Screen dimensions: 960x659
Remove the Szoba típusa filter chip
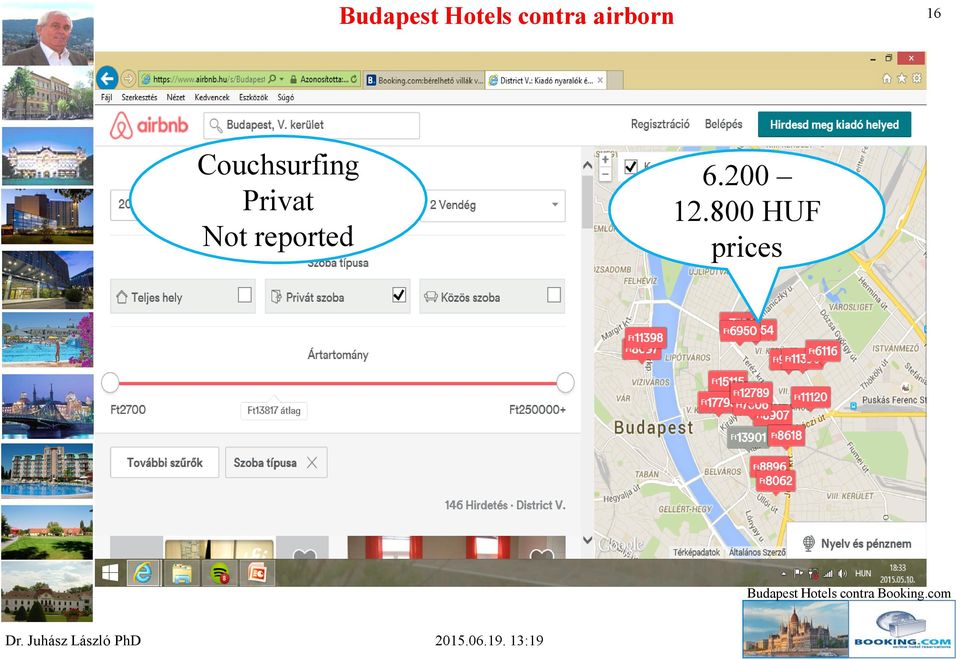pyautogui.click(x=312, y=463)
